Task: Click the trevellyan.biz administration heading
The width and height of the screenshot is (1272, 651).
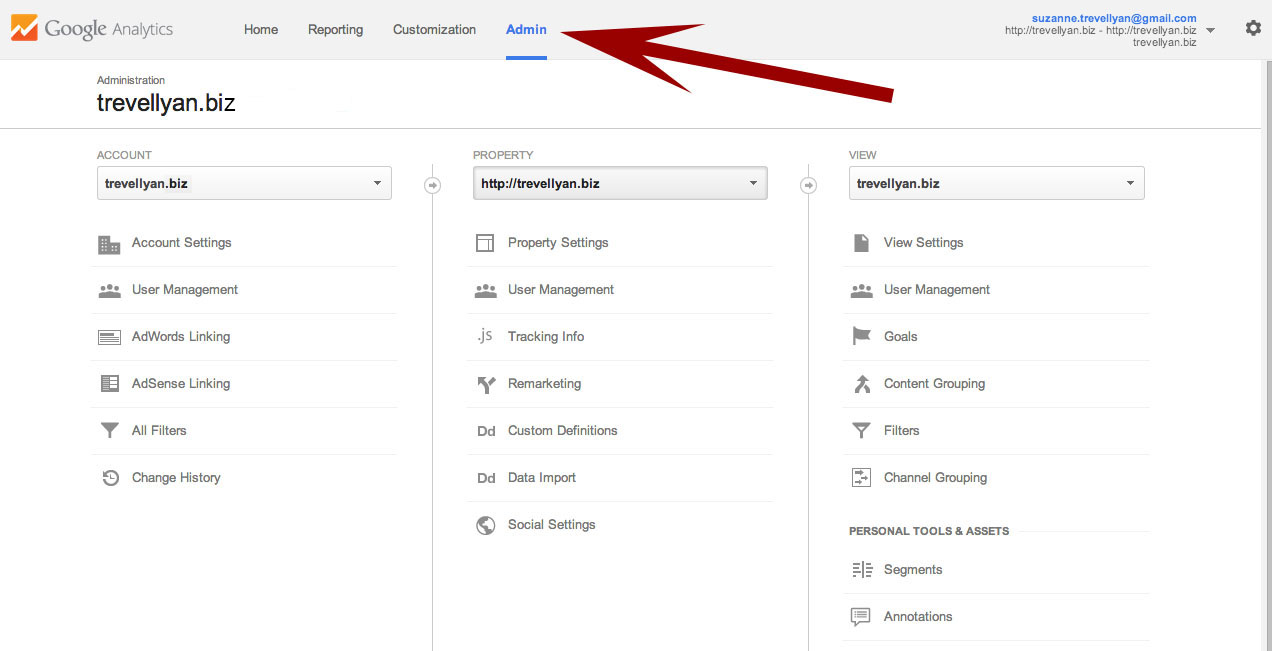Action: click(x=166, y=103)
